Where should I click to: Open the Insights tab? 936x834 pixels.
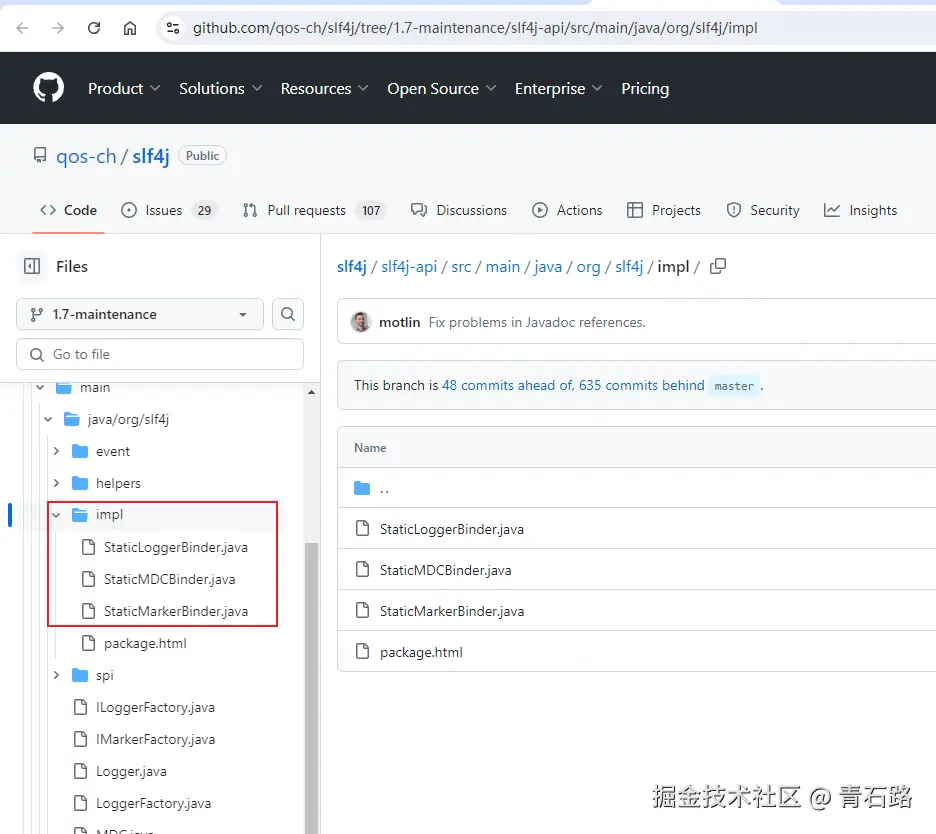(860, 210)
